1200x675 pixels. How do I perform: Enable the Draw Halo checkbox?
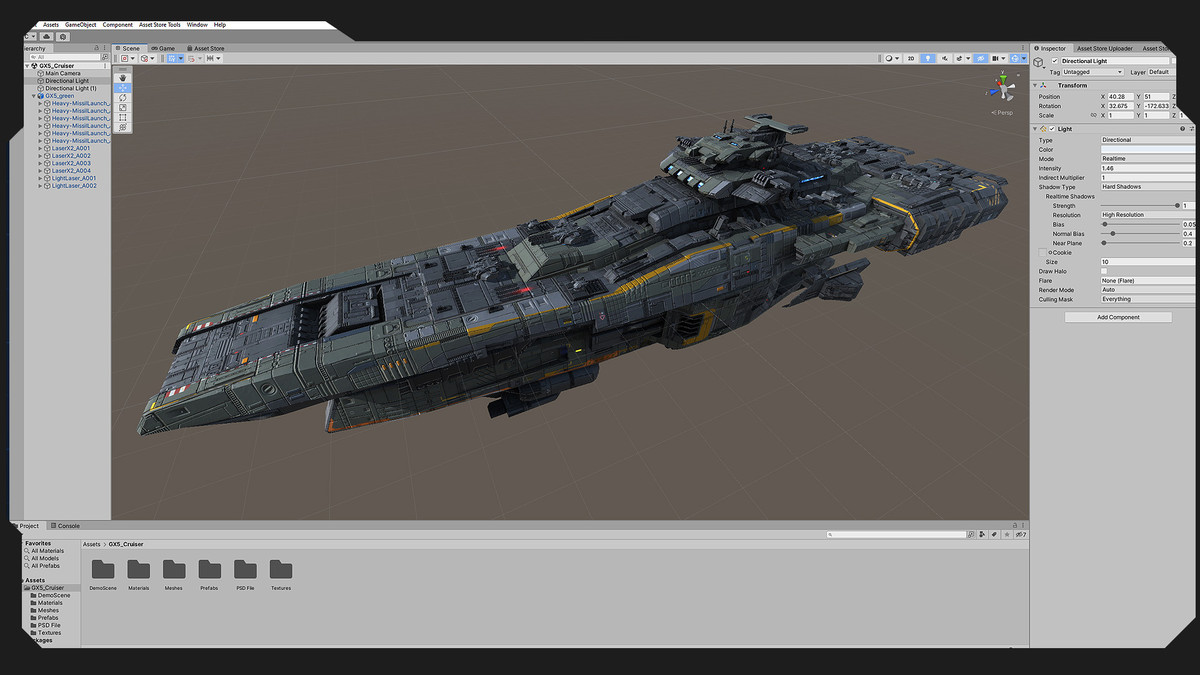point(1104,271)
